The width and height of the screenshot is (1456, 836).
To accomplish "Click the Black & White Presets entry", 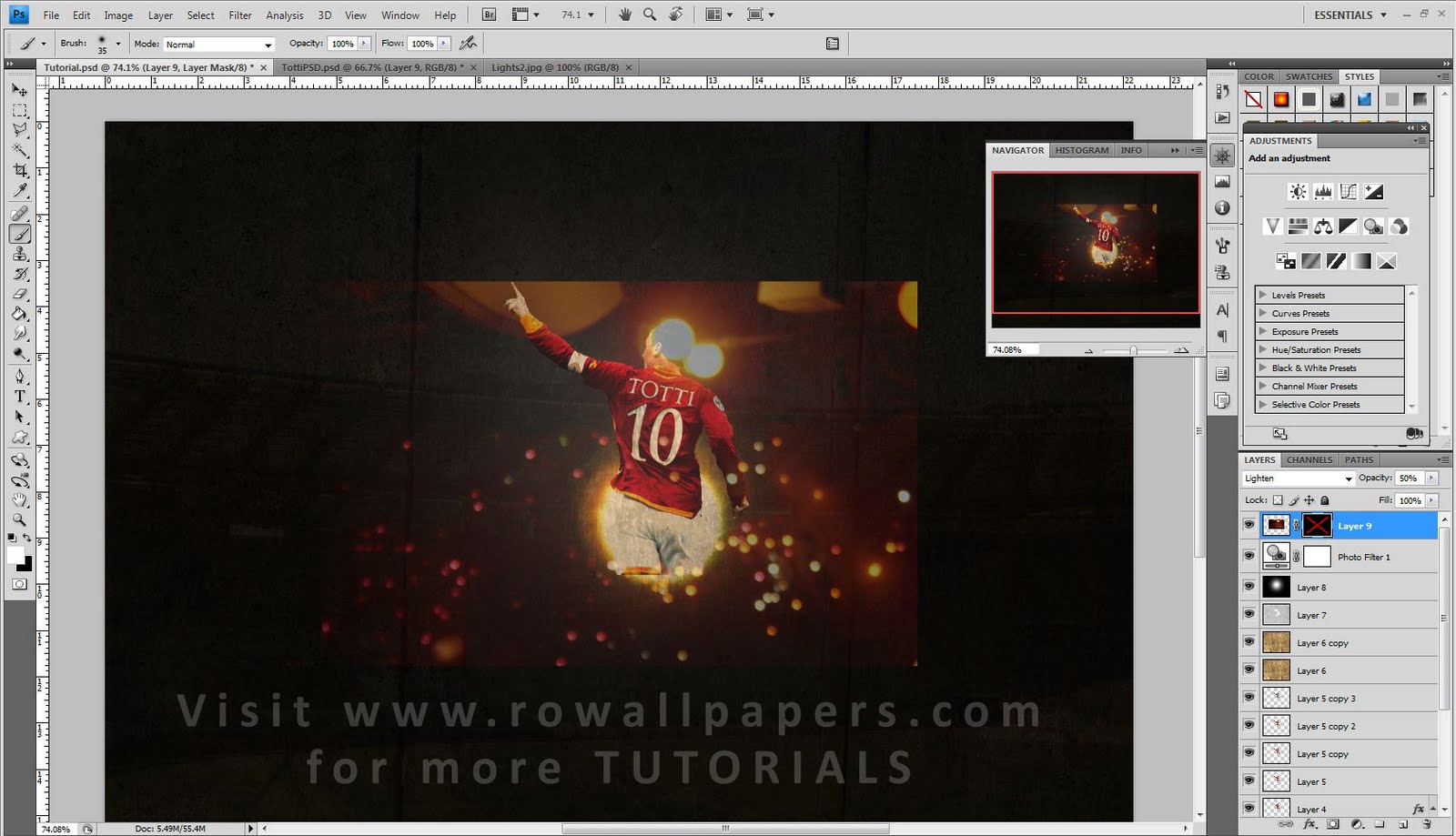I will (x=1330, y=368).
